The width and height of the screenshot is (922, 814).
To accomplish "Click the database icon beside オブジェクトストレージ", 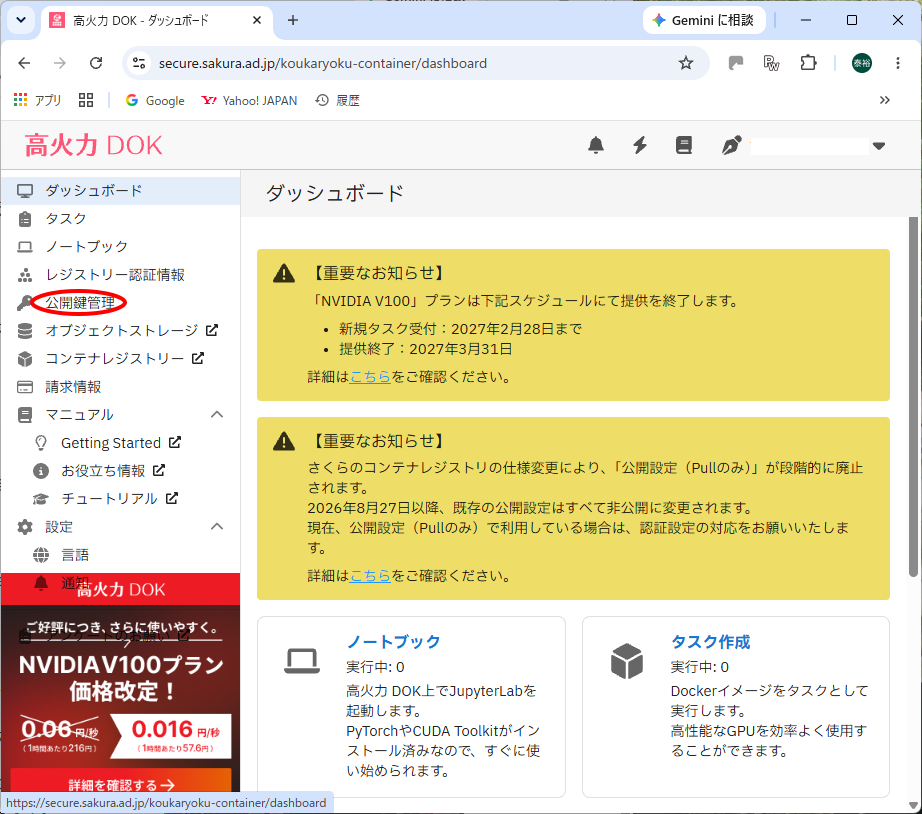I will click(25, 331).
